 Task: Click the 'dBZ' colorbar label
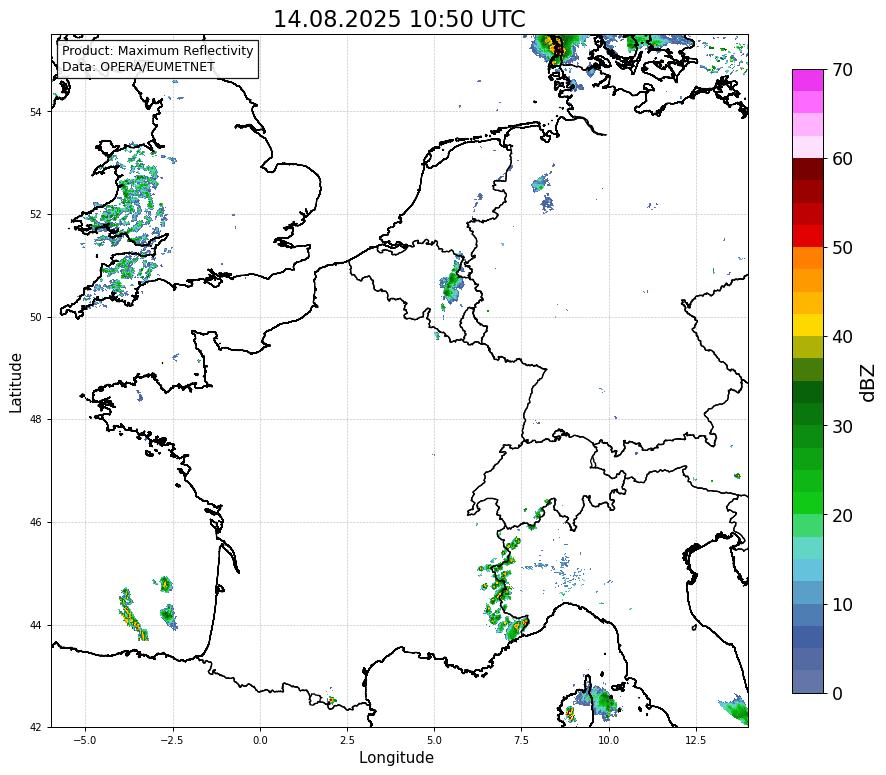coord(867,383)
